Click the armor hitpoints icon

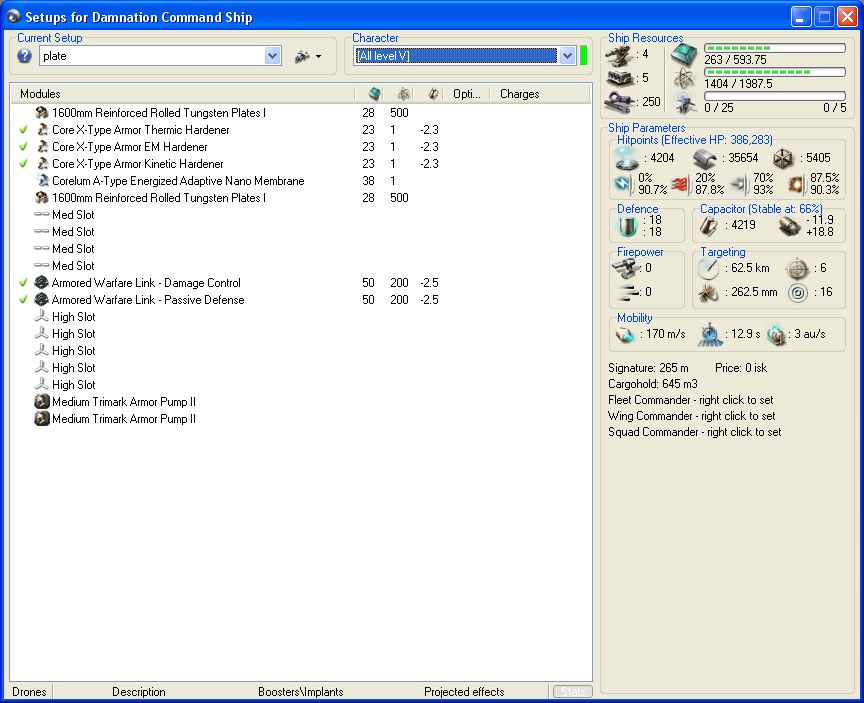pos(705,158)
